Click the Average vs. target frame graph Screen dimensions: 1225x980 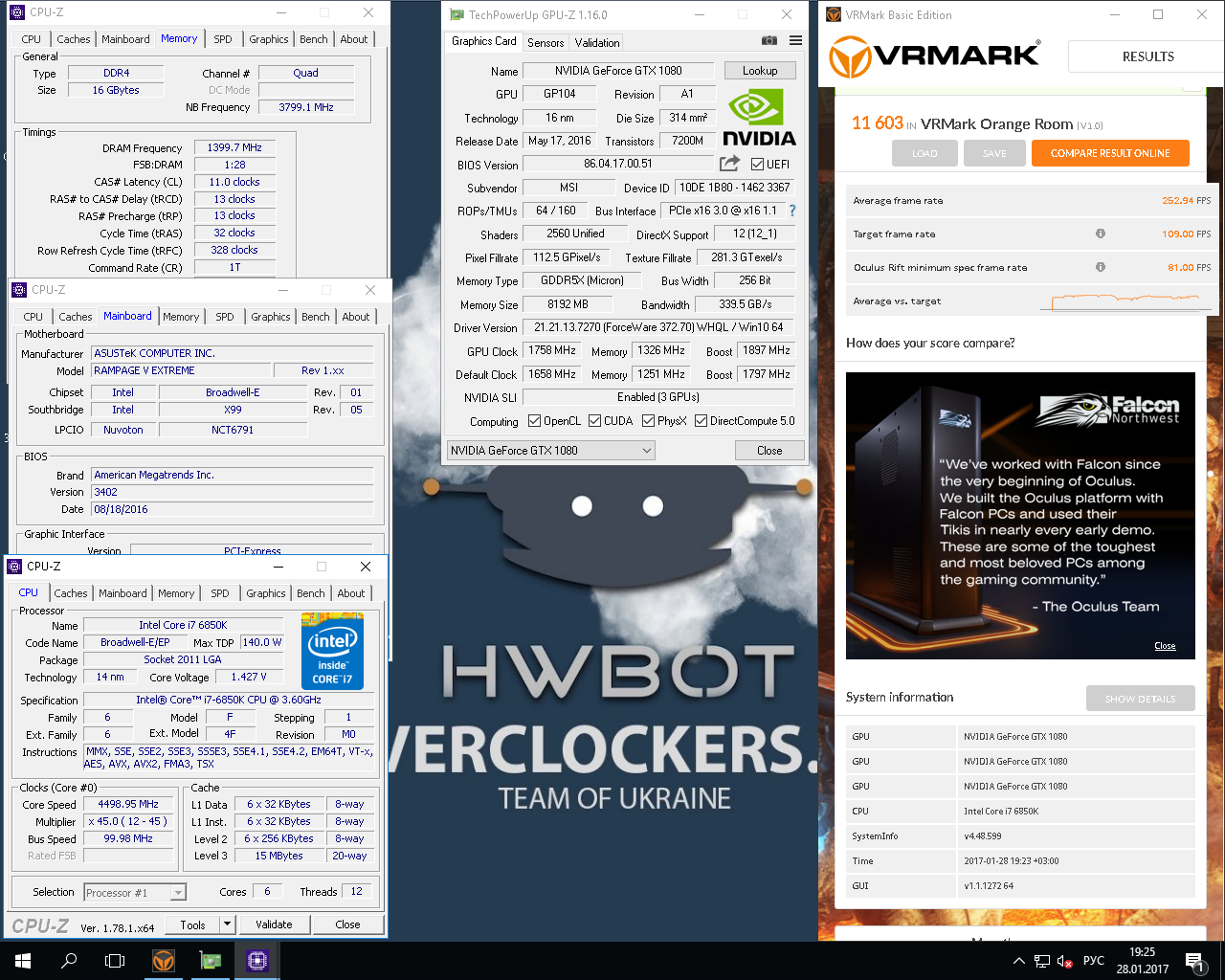(x=1127, y=301)
